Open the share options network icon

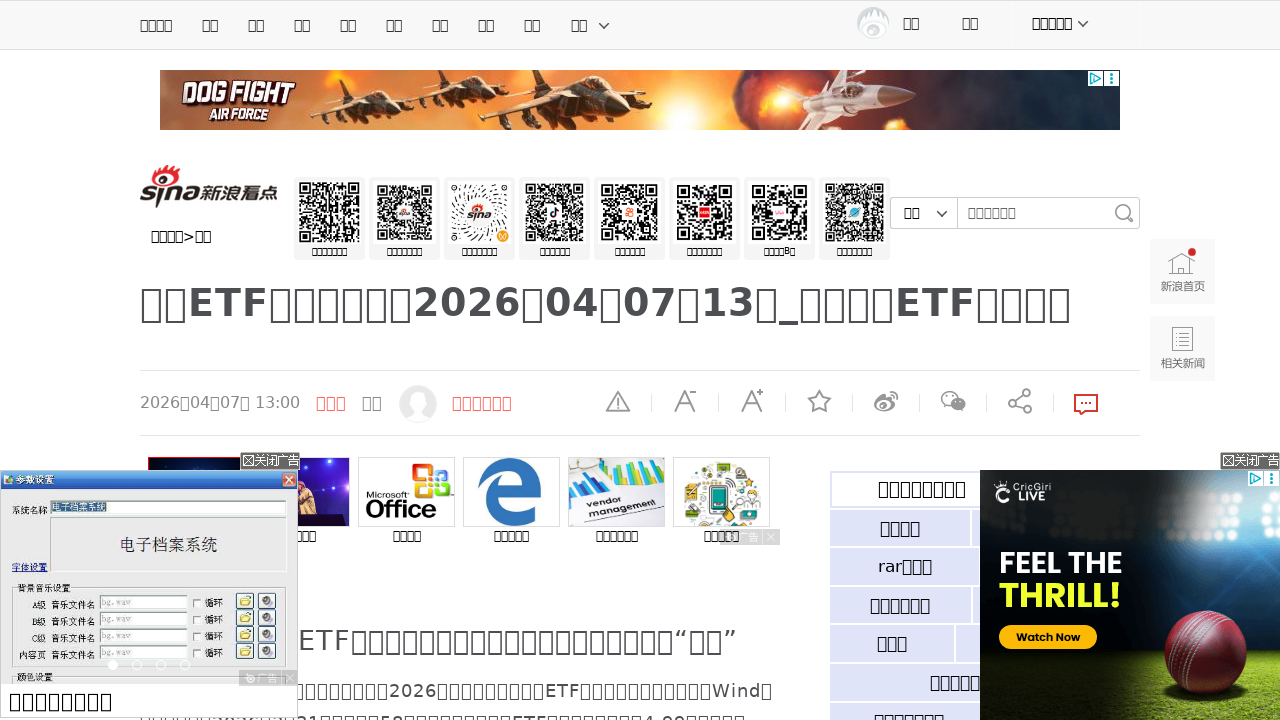[1019, 400]
